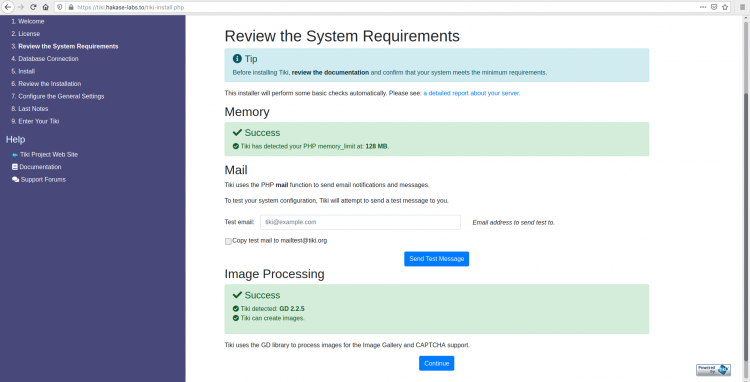The height and width of the screenshot is (382, 750).
Task: Click the Powered by Tiki badge
Action: click(x=713, y=370)
